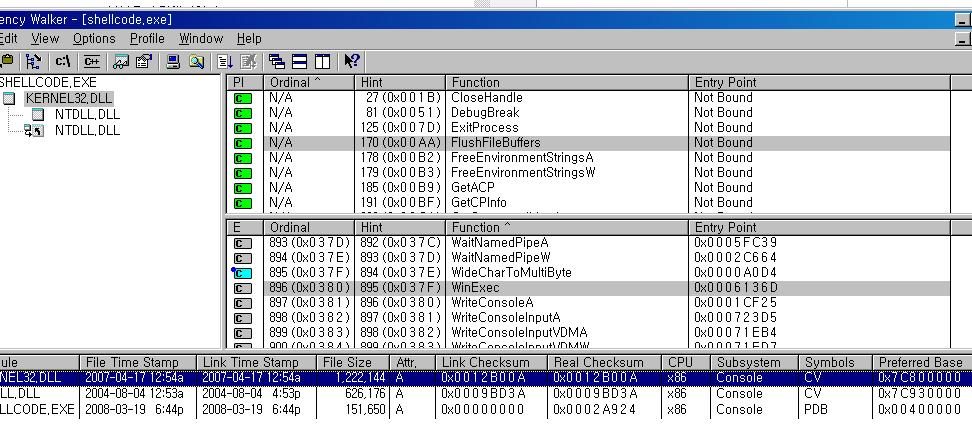This screenshot has width=972, height=426.
Task: Sort imports by PI column header
Action: [245, 82]
